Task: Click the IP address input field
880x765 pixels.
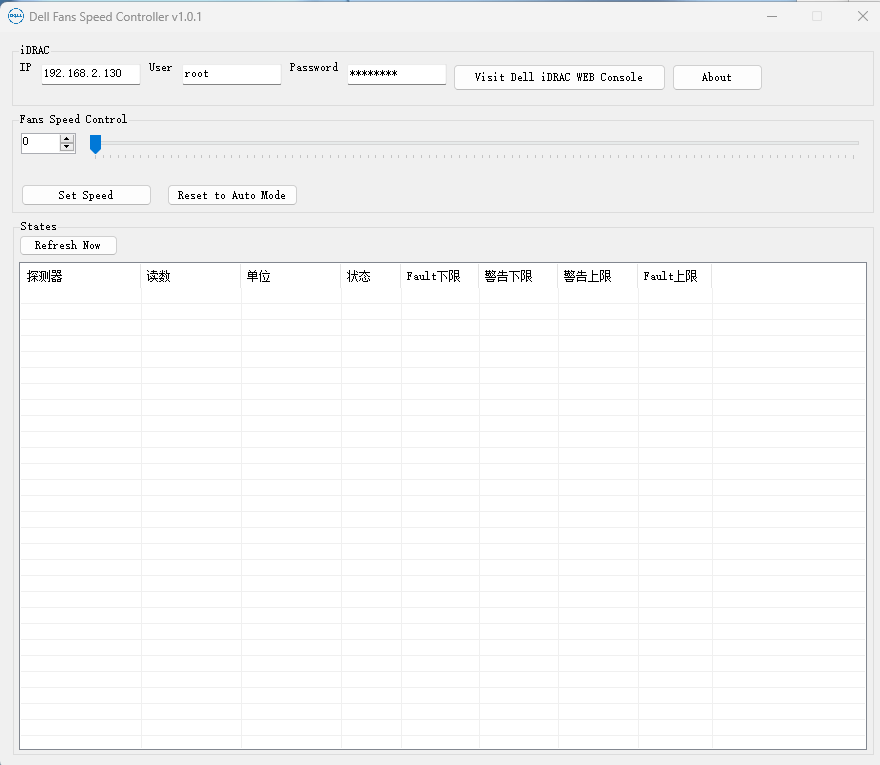Action: (91, 74)
